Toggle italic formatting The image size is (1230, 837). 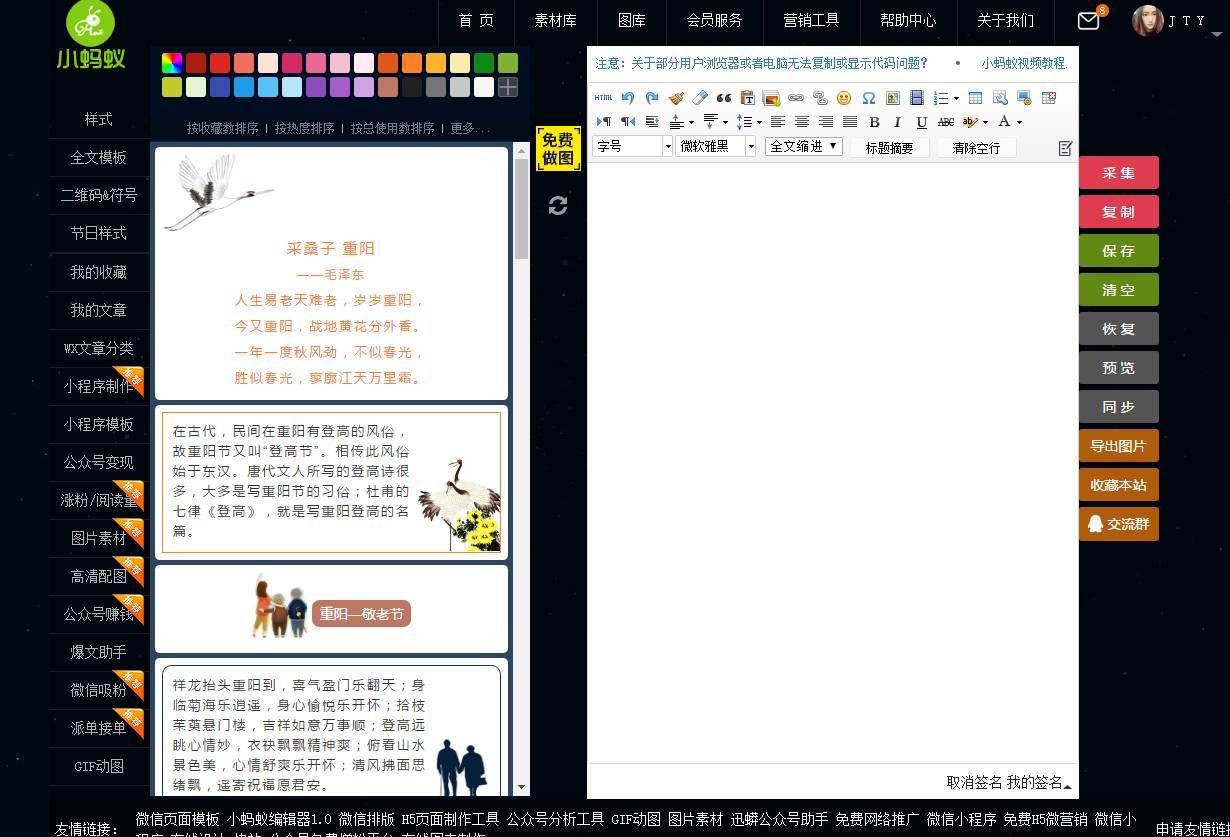coord(897,121)
